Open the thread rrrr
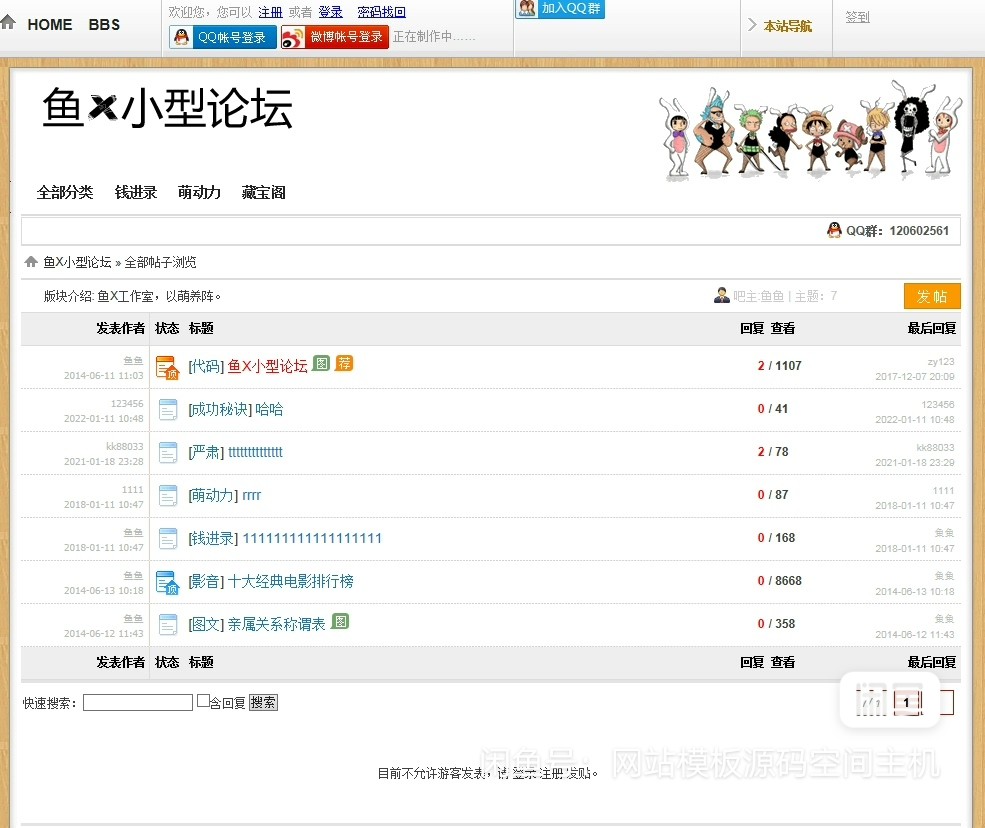 tap(251, 496)
